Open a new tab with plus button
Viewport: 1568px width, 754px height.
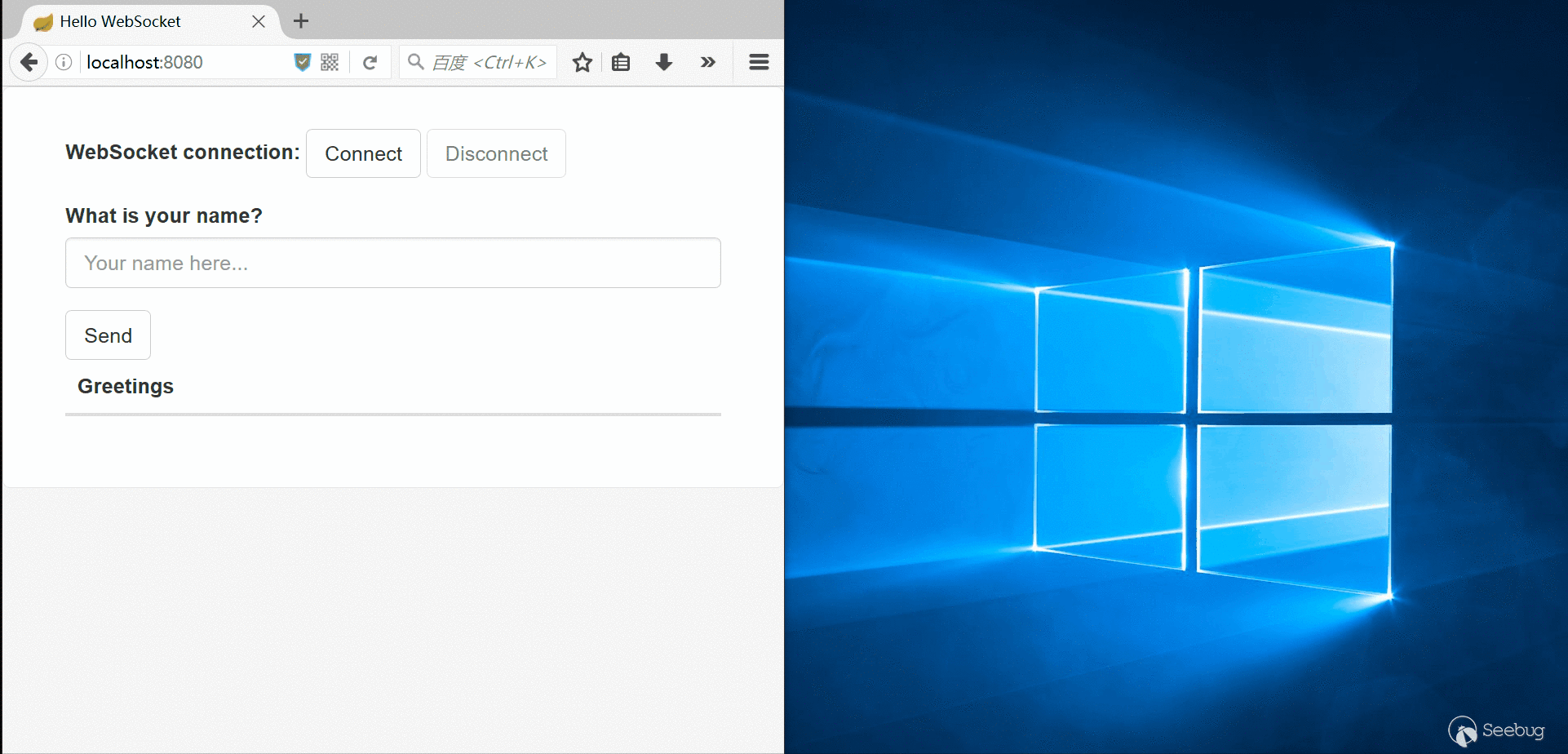pyautogui.click(x=301, y=21)
